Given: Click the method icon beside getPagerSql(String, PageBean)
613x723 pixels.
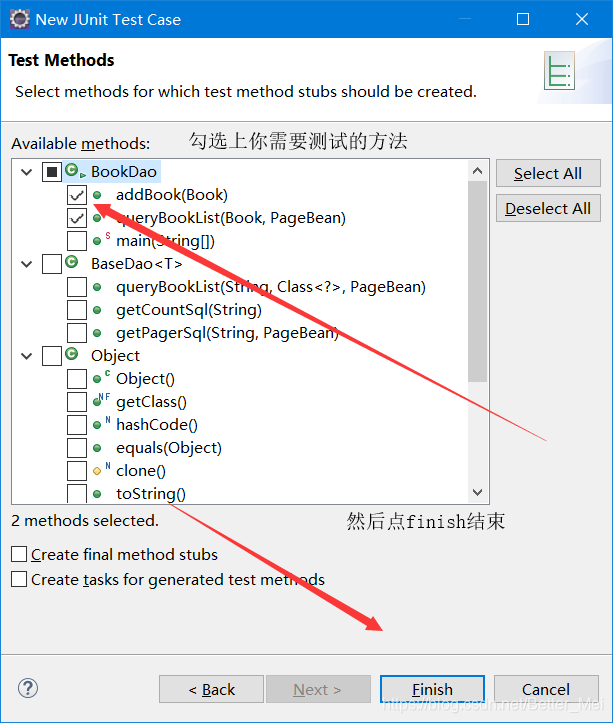Looking at the screenshot, I should click(97, 333).
